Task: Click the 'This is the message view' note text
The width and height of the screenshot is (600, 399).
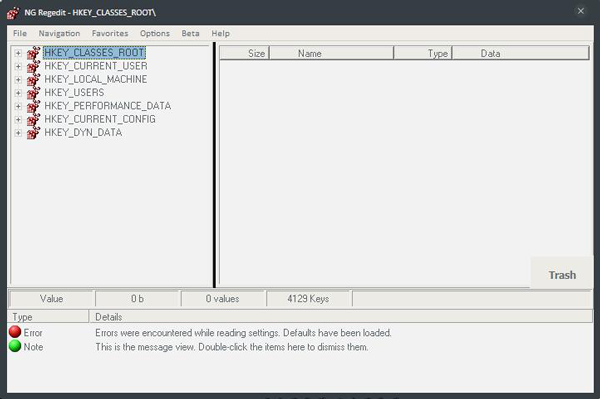Action: coord(232,347)
